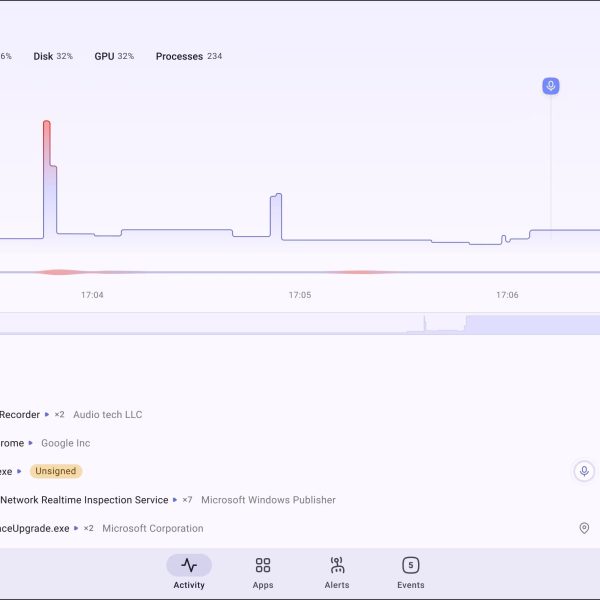Click the ×7 instance count

[x=187, y=500]
